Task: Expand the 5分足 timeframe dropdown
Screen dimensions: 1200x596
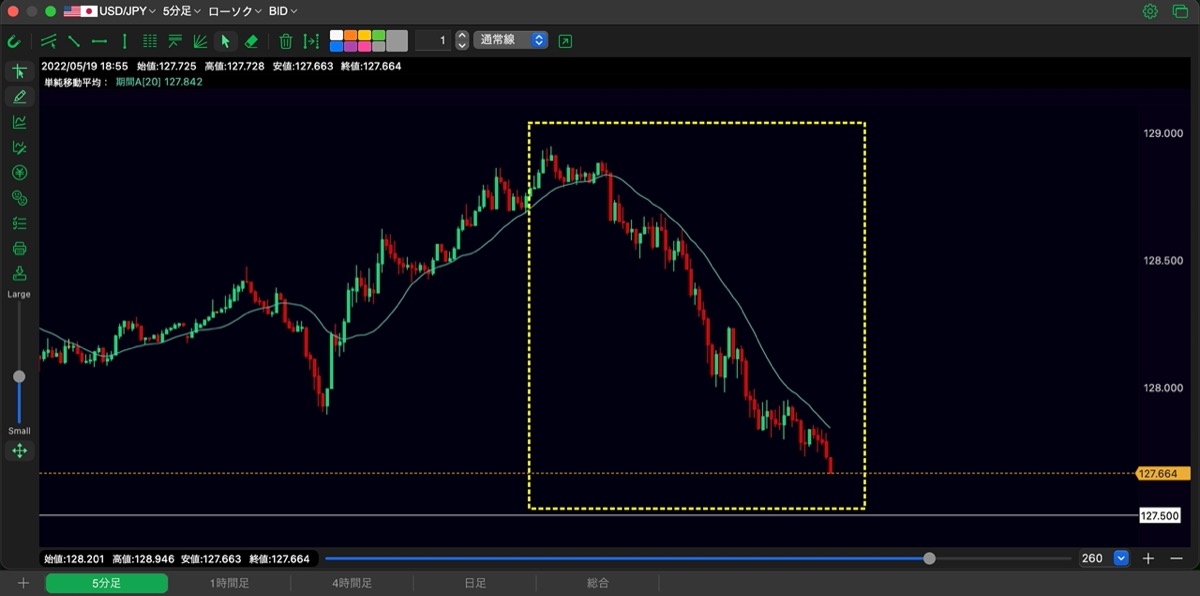Action: click(x=181, y=12)
